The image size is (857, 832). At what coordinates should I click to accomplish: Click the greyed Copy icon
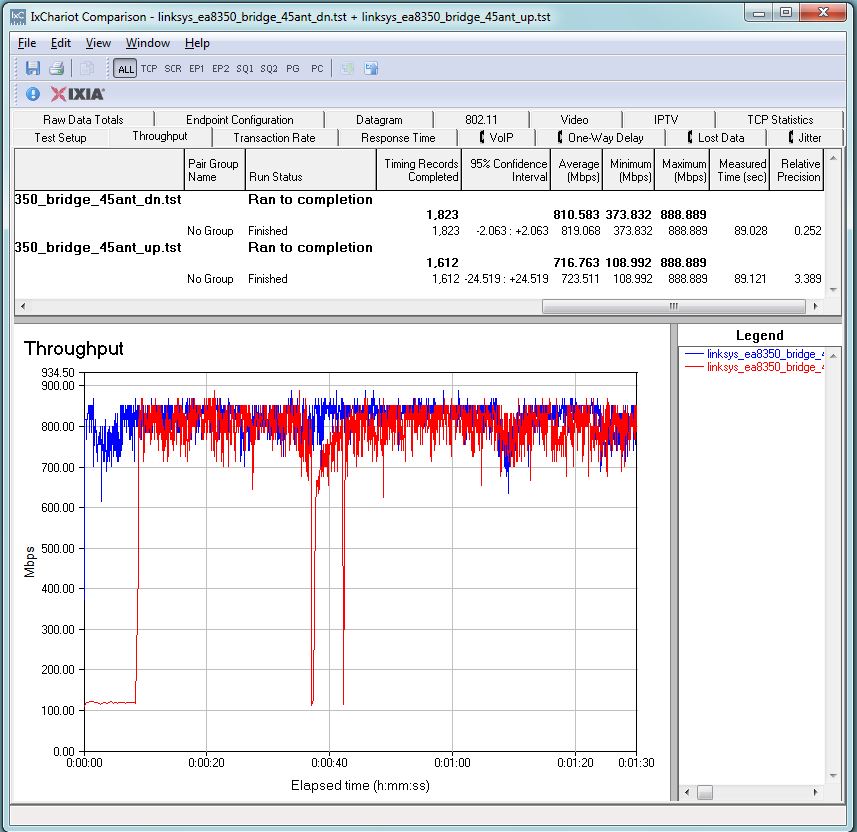click(86, 68)
